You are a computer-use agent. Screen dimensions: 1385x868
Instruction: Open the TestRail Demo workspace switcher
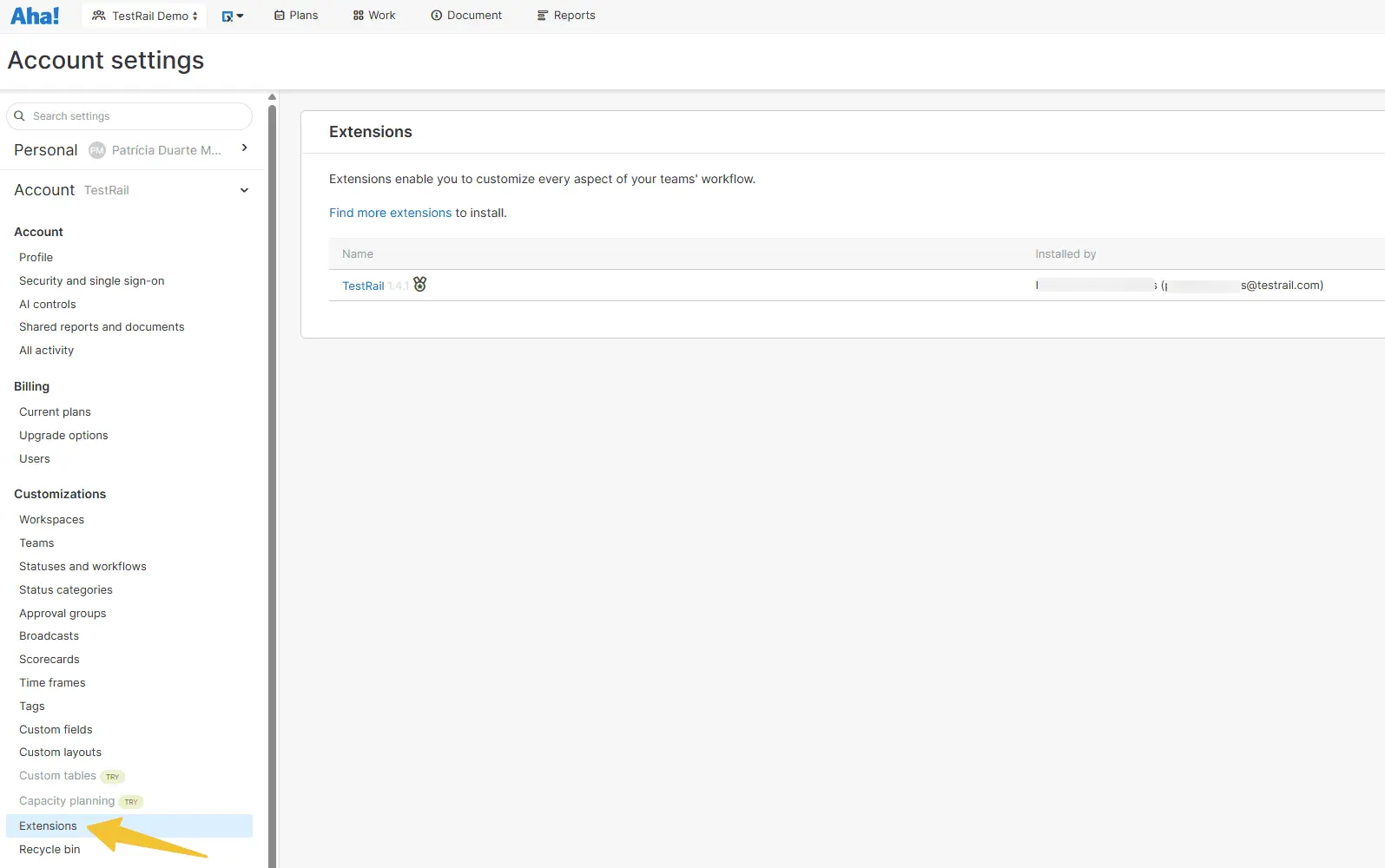click(144, 16)
